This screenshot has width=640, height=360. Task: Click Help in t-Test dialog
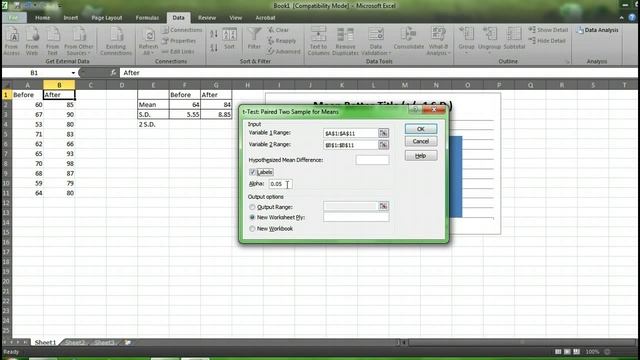point(421,156)
